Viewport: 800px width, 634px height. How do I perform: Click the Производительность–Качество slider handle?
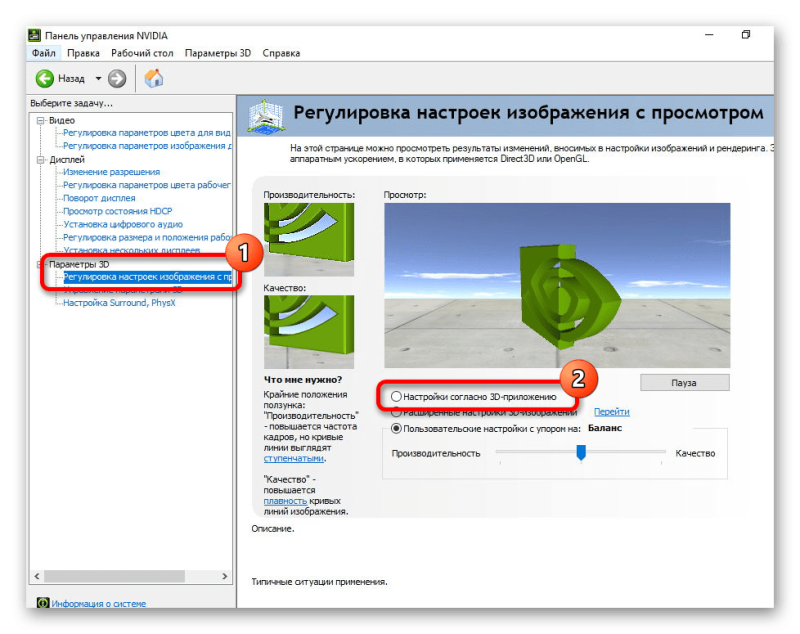click(x=581, y=452)
